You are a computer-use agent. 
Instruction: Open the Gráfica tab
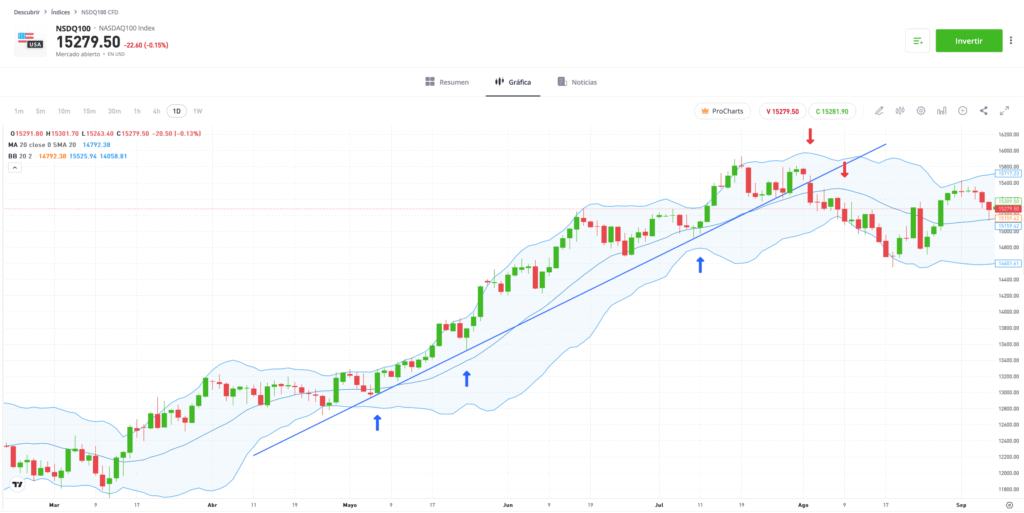click(x=513, y=82)
